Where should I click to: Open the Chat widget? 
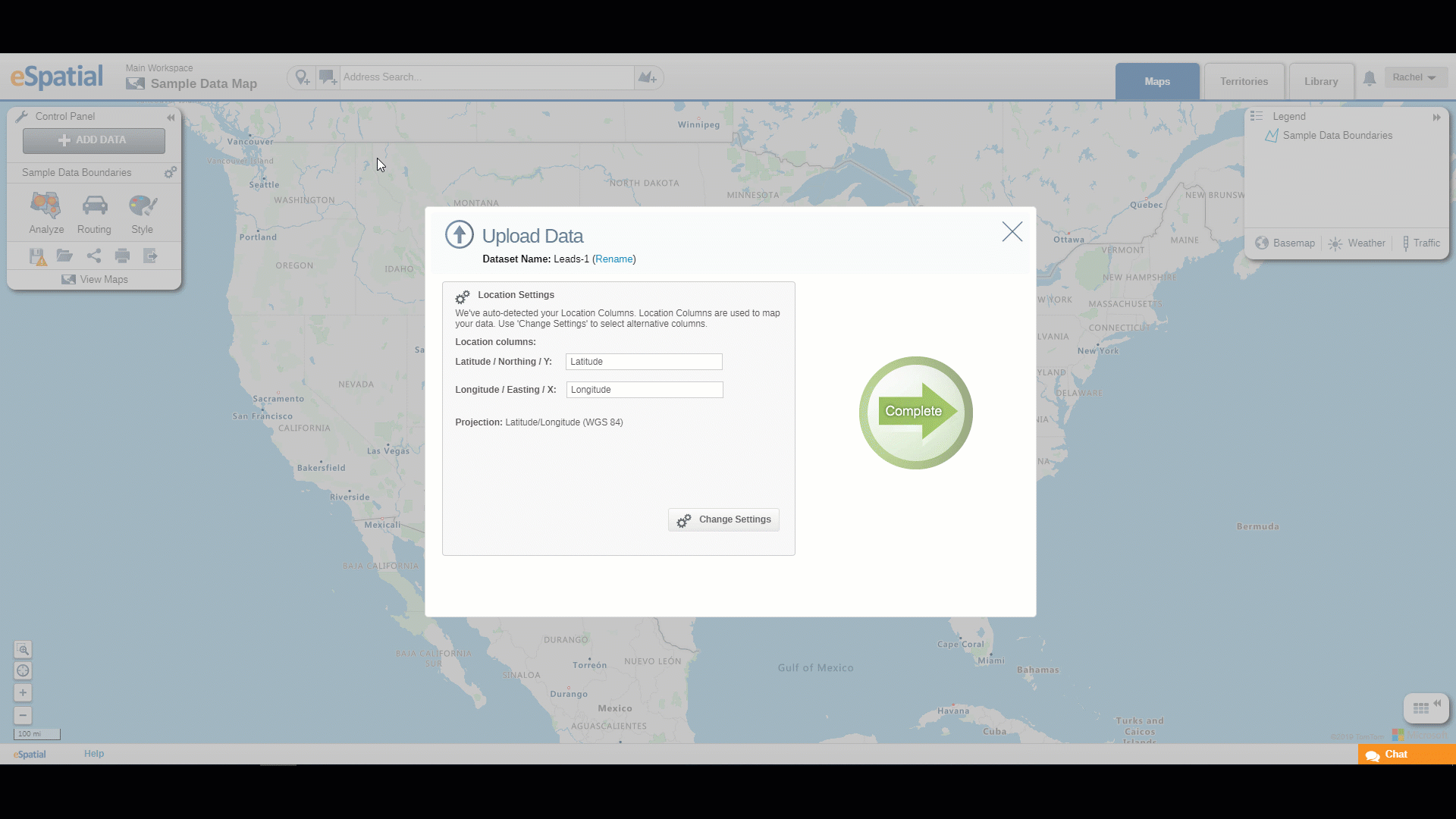1407,755
